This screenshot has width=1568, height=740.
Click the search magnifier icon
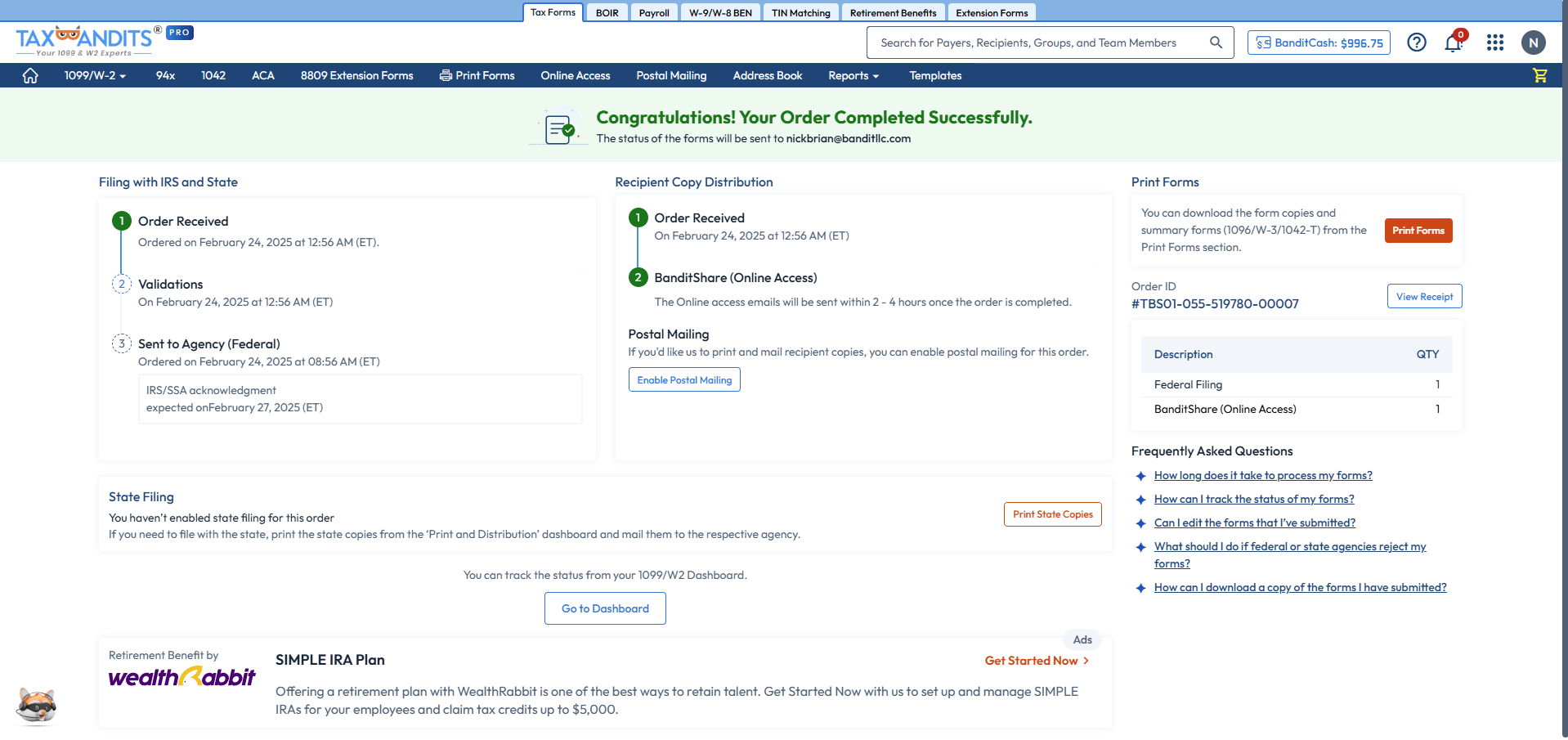[x=1216, y=43]
